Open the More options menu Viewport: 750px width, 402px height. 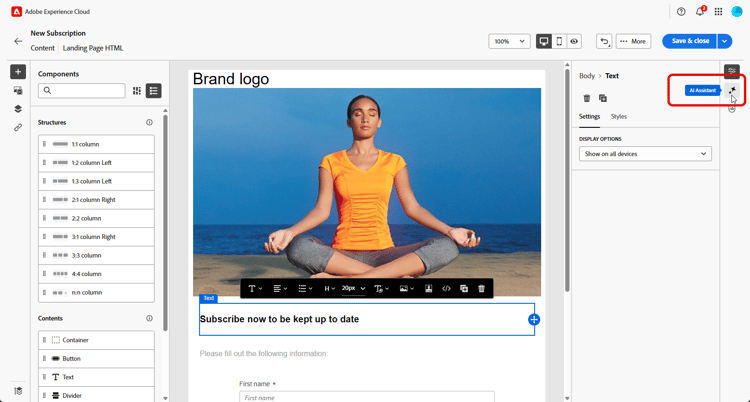click(633, 41)
